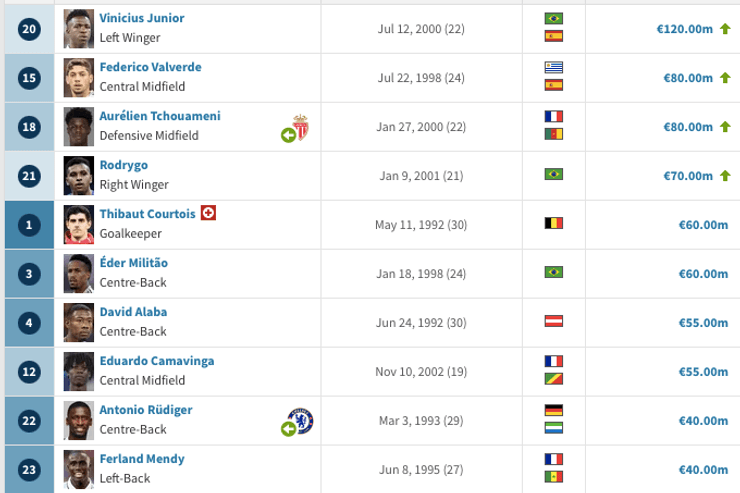Click Brazil flag in Vinicius Junior row
The image size is (740, 493).
click(x=553, y=18)
